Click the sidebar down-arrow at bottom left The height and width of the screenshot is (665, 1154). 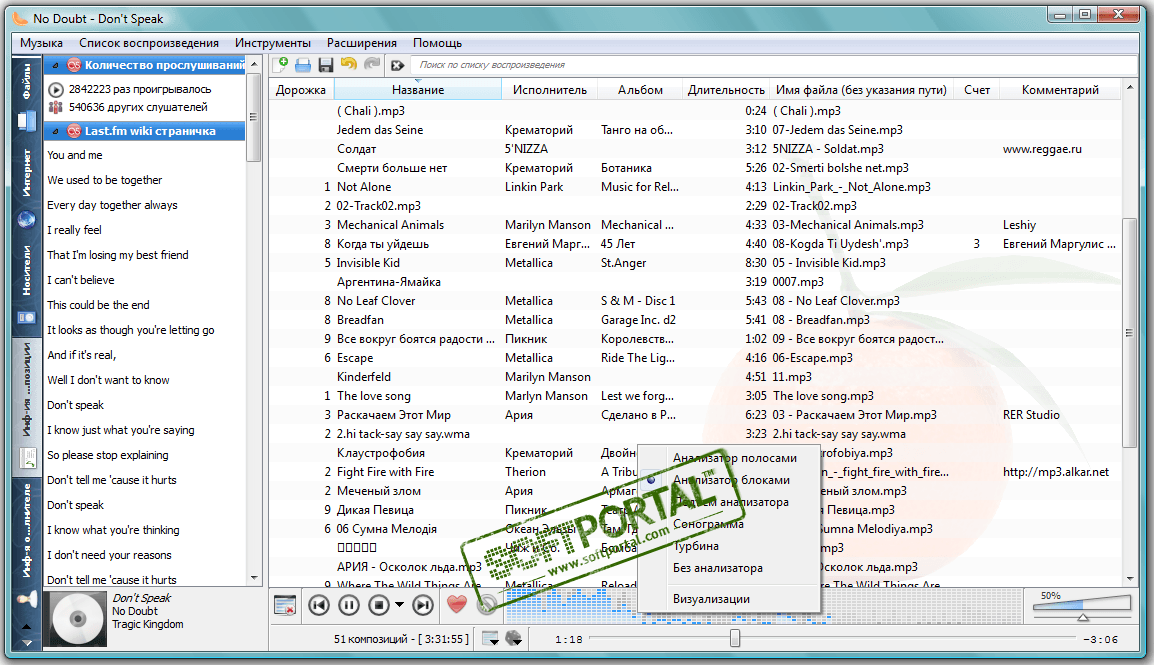click(26, 642)
